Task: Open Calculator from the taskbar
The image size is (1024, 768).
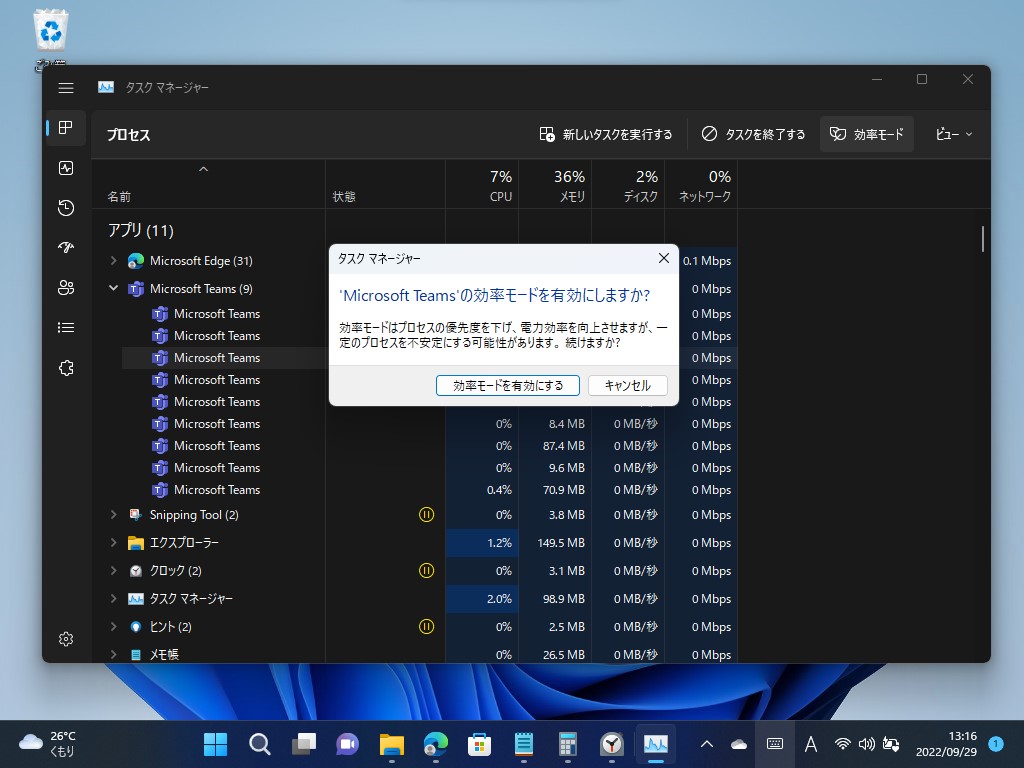Action: click(x=568, y=744)
